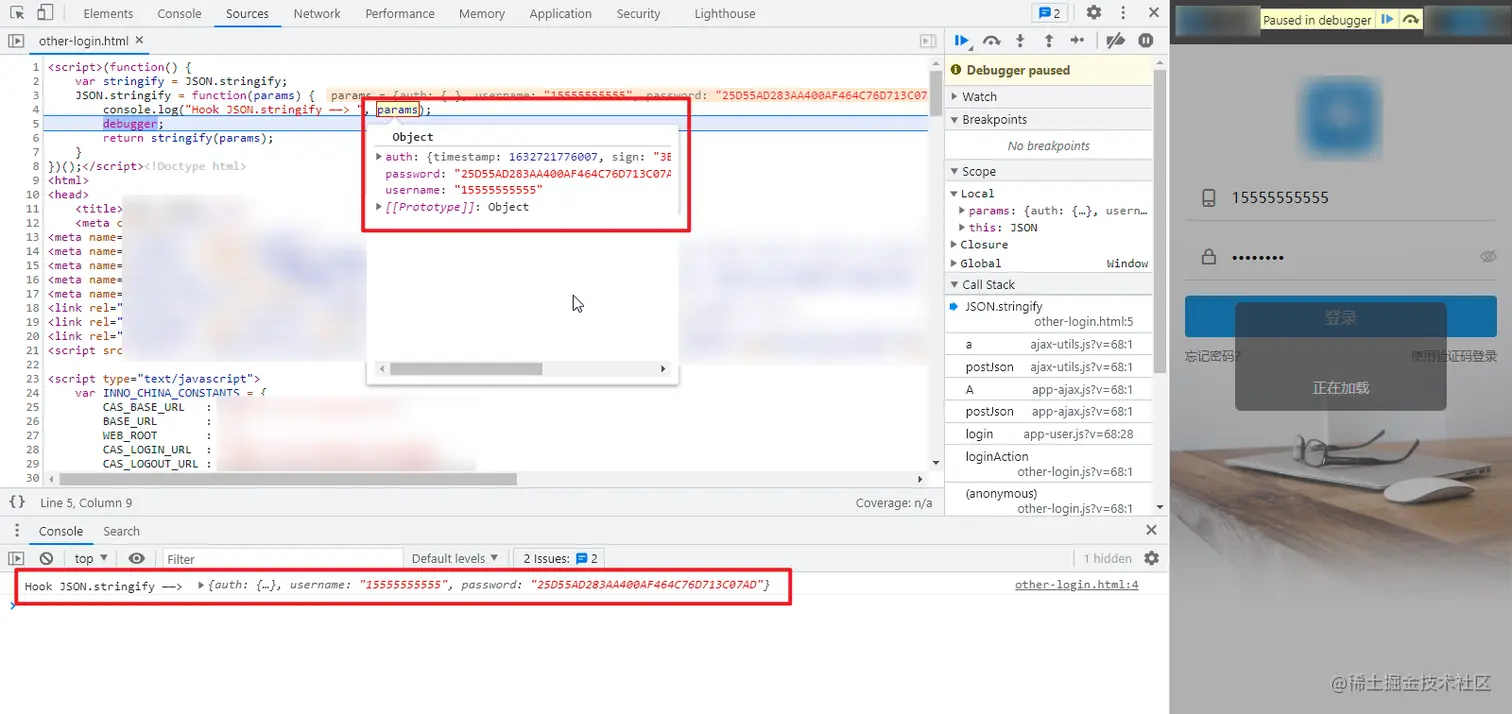Click line number 5 in the gutter
This screenshot has height=714, width=1512.
coord(35,123)
